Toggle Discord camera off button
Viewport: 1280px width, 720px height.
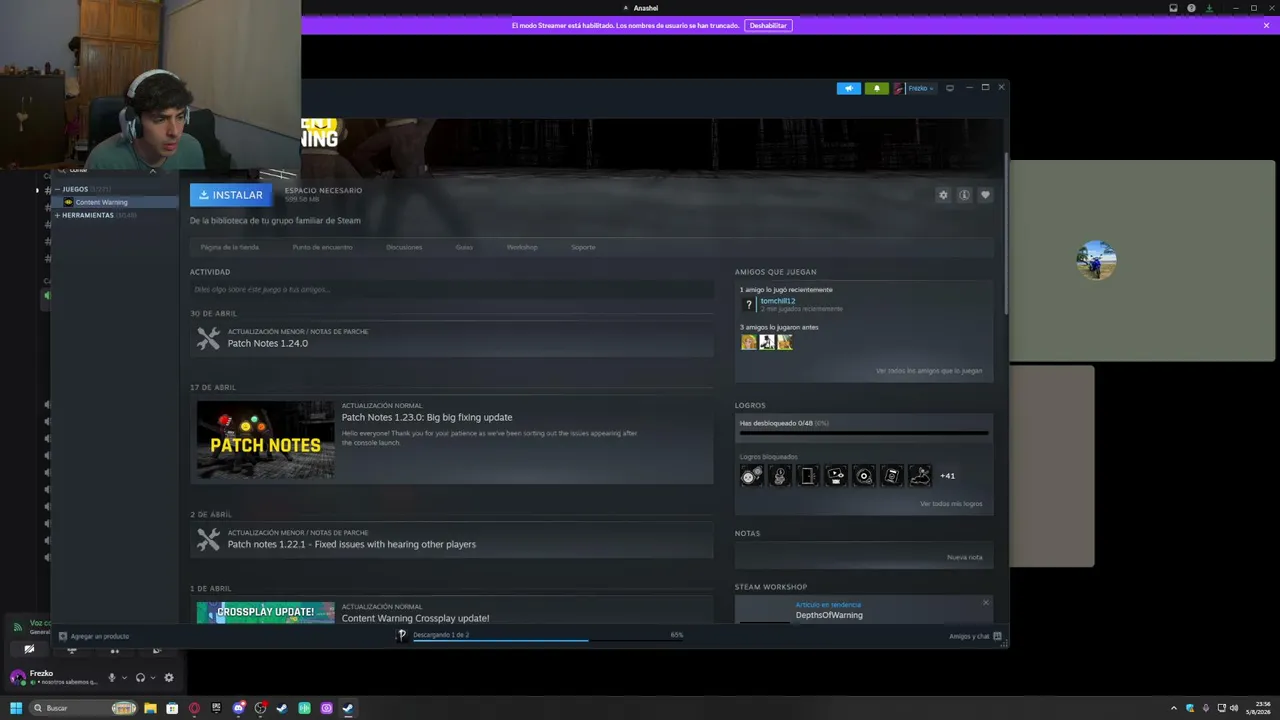[x=29, y=649]
